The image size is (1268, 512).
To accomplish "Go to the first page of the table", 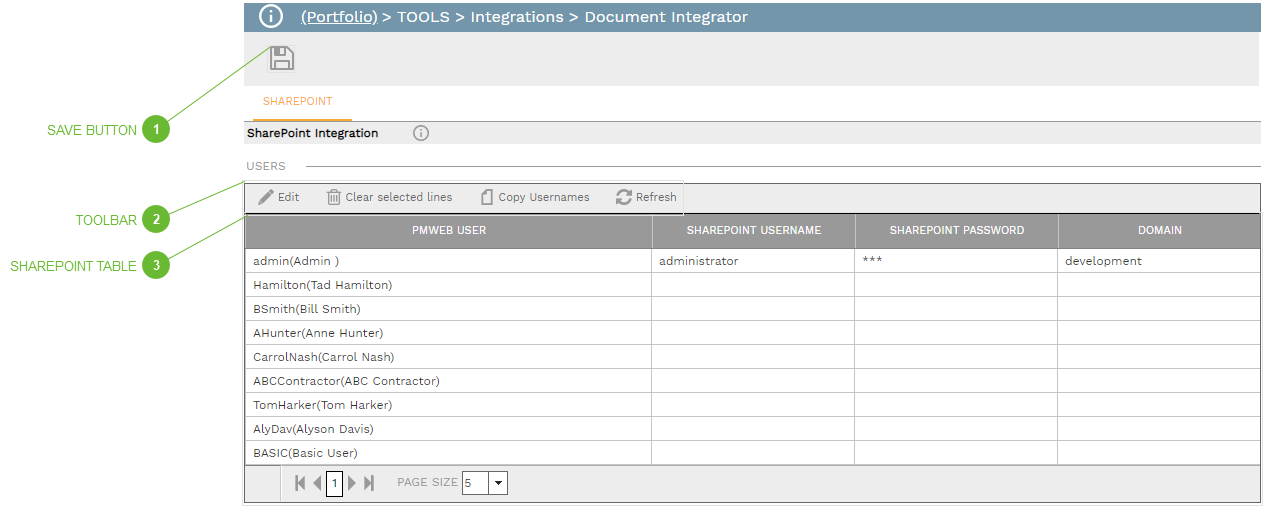I will click(x=300, y=483).
